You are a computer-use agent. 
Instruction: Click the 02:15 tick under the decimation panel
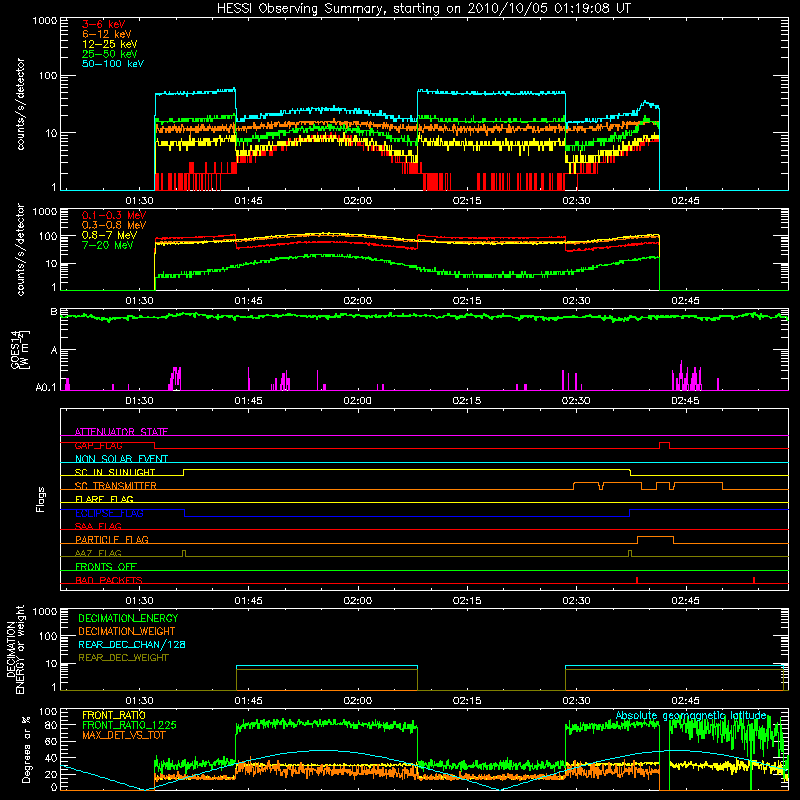point(467,701)
